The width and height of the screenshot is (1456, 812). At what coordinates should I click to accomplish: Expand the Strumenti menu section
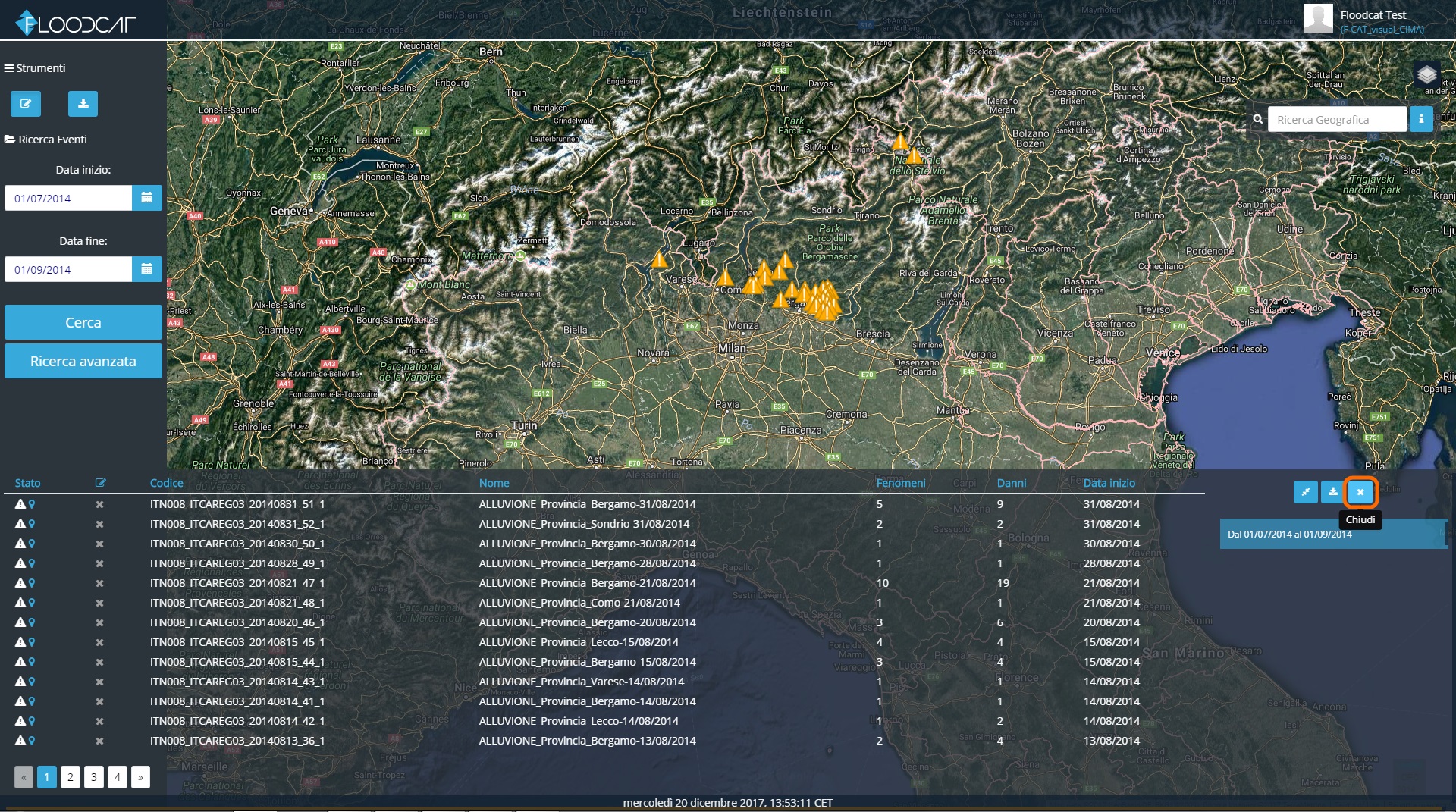[35, 68]
